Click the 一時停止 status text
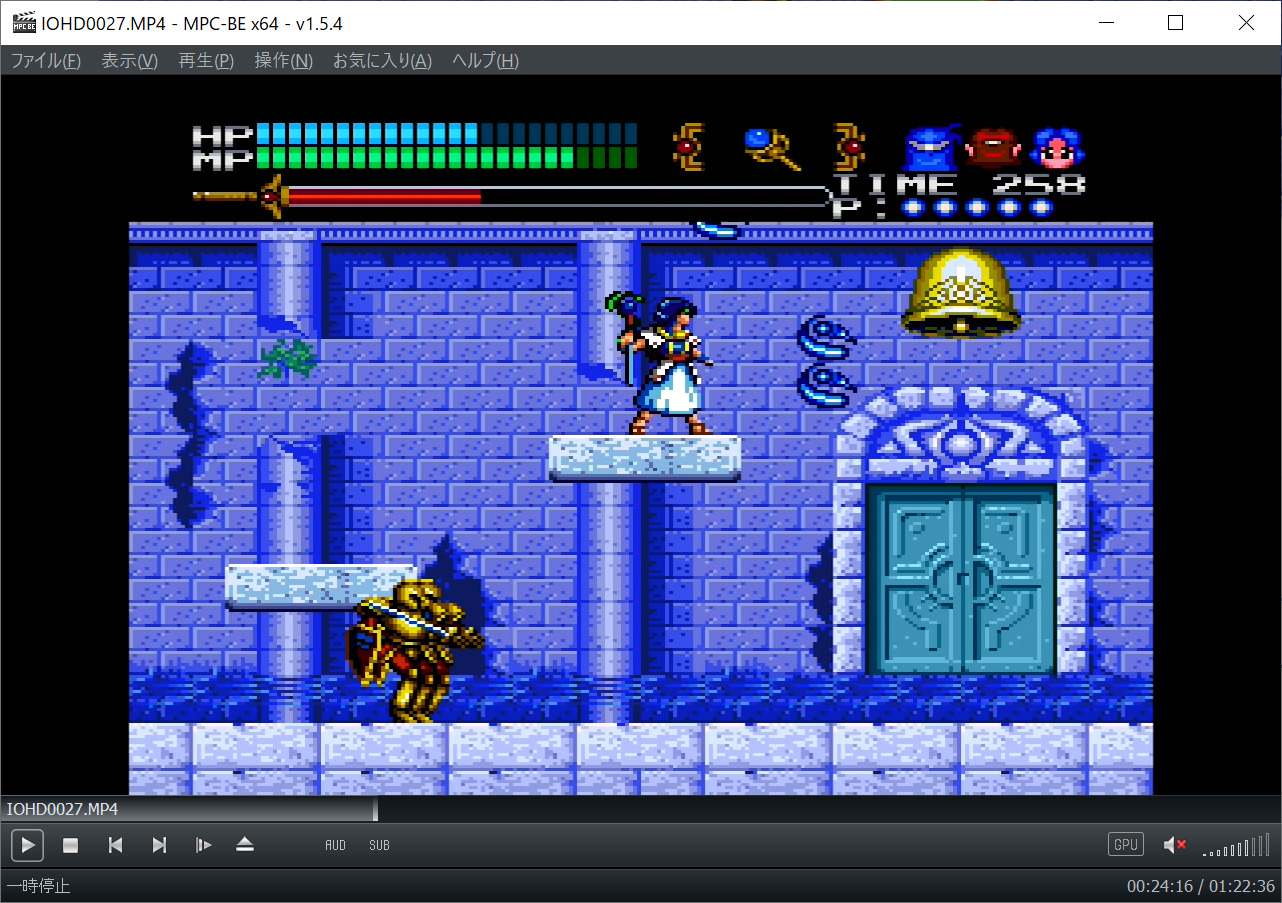 (38, 886)
